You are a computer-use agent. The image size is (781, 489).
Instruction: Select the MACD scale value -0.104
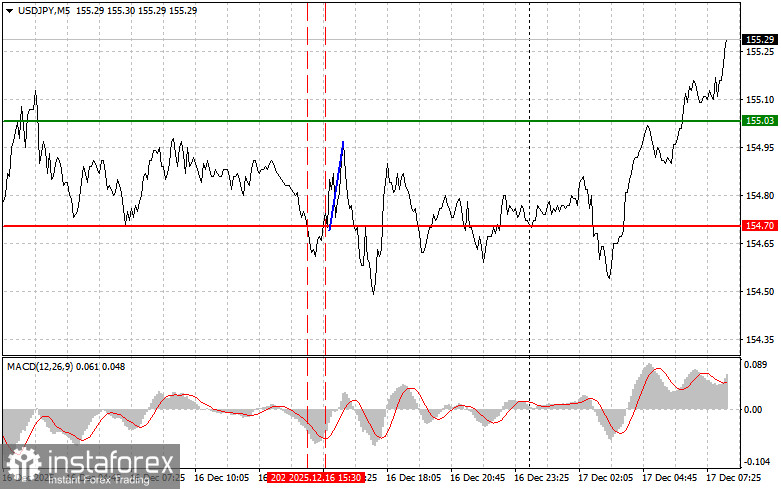(x=756, y=462)
